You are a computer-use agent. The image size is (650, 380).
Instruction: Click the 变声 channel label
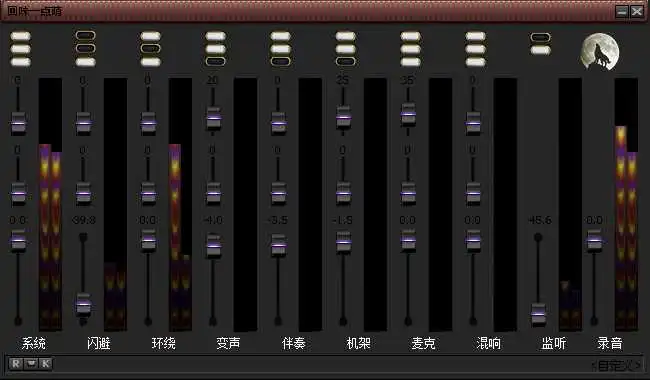228,344
